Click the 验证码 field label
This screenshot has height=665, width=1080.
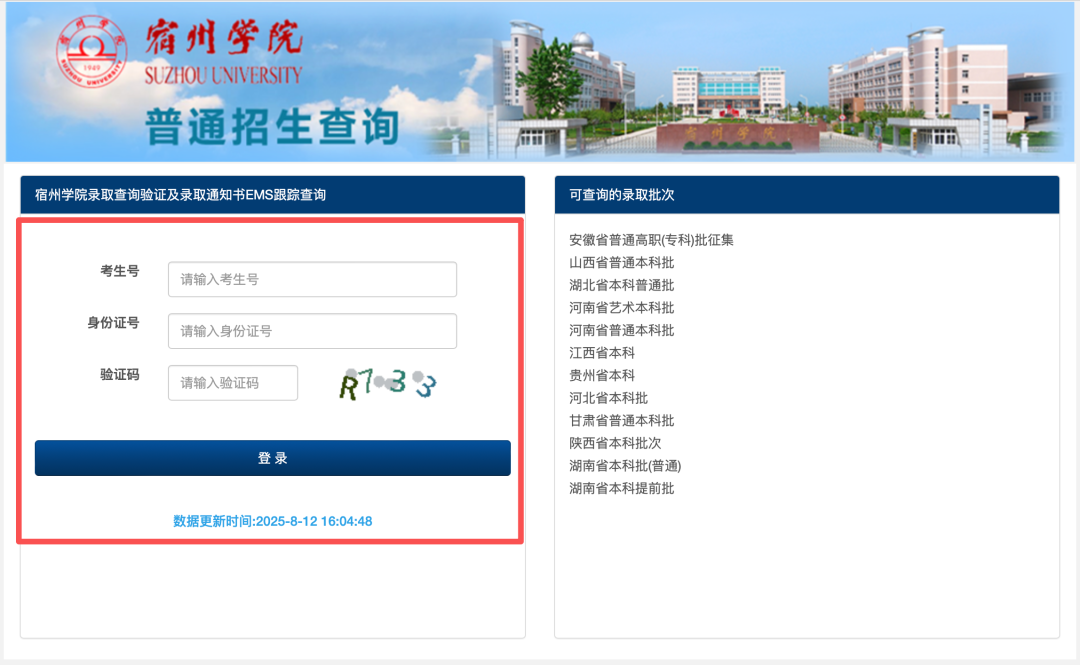pyautogui.click(x=120, y=374)
